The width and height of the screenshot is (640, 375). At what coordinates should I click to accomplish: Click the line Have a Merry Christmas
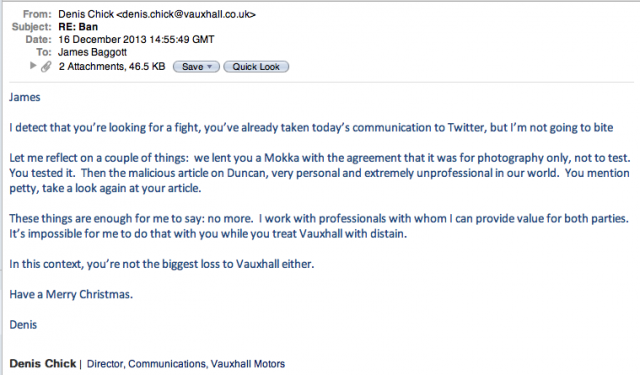(x=71, y=294)
